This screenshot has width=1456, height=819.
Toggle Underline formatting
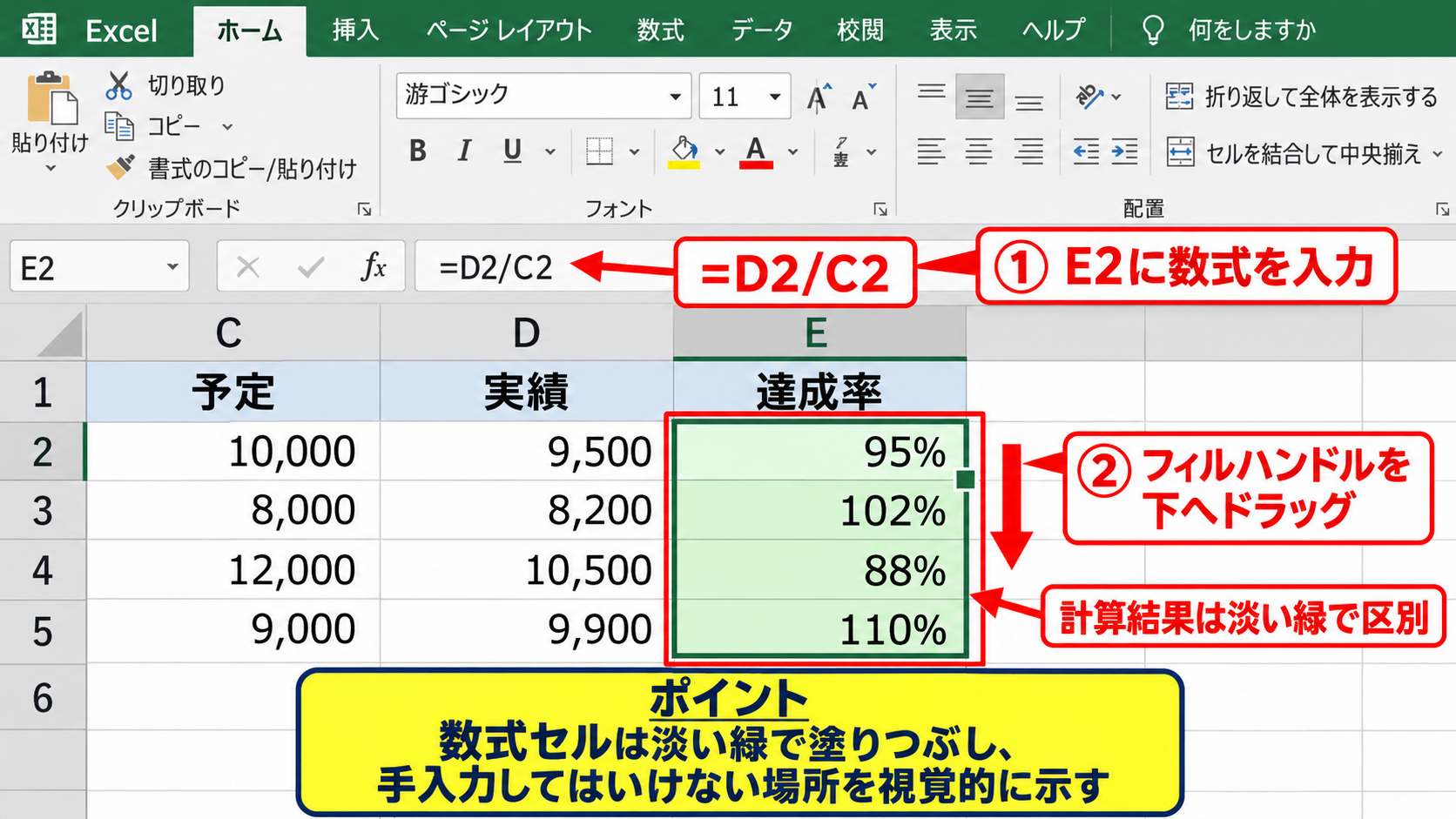pos(512,151)
